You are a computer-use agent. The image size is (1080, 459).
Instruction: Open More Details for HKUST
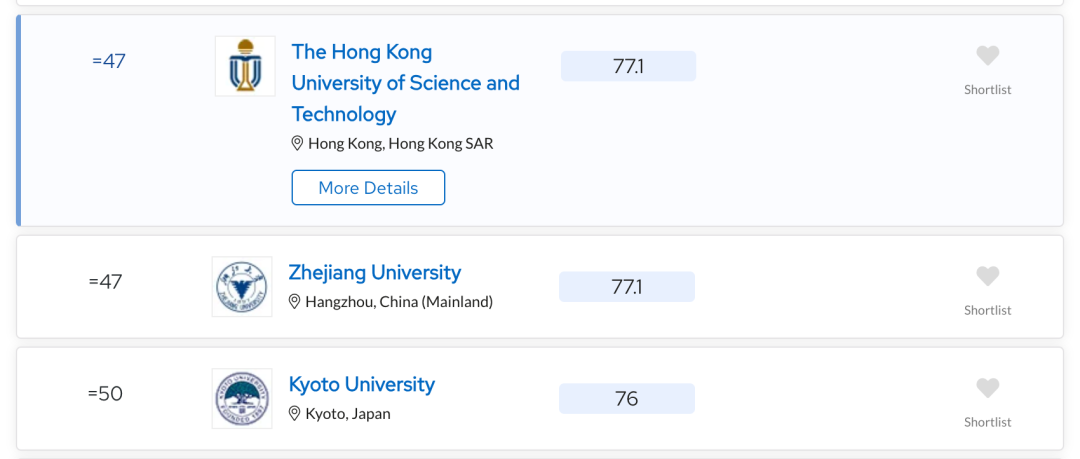[x=368, y=187]
